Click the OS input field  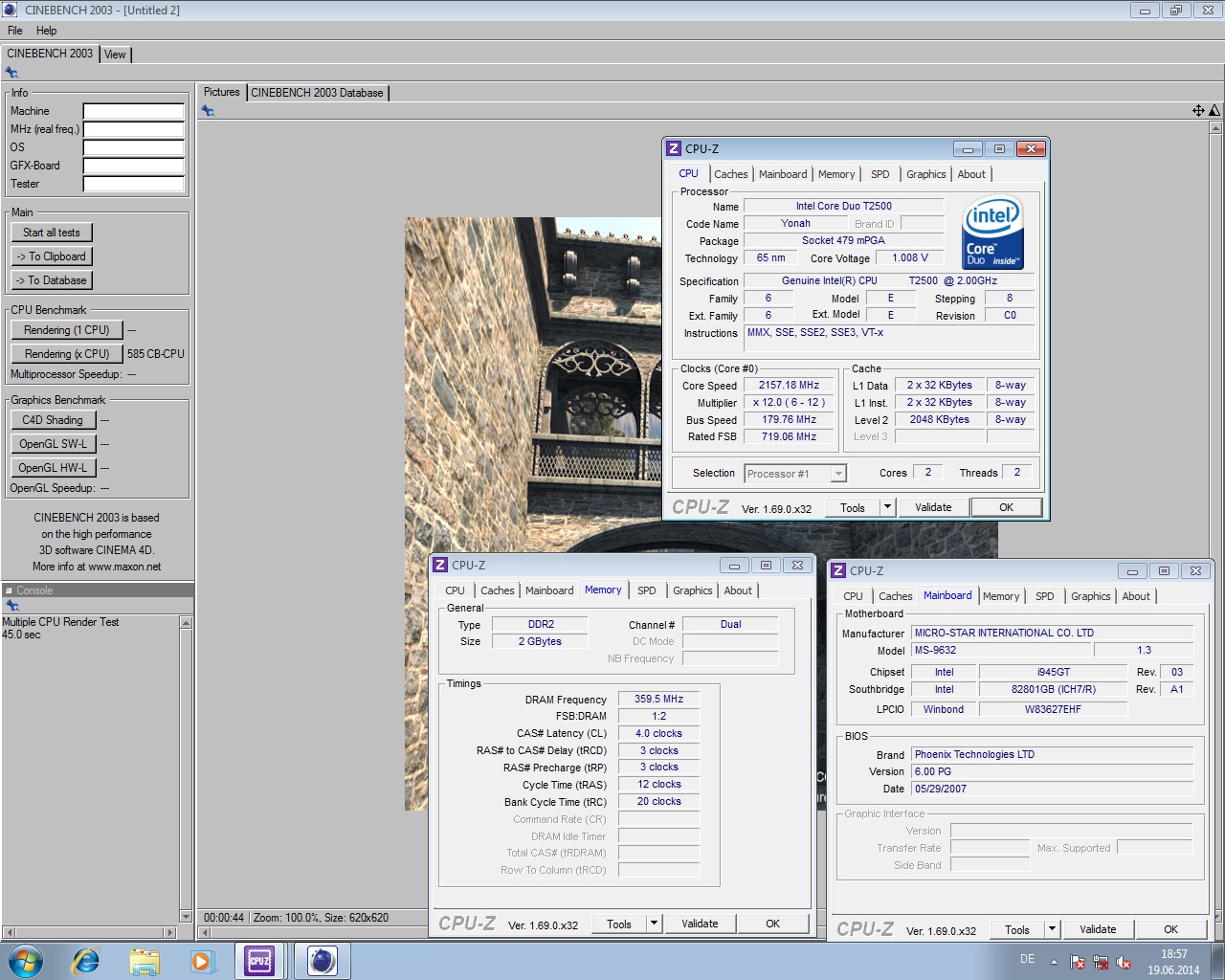click(x=133, y=147)
